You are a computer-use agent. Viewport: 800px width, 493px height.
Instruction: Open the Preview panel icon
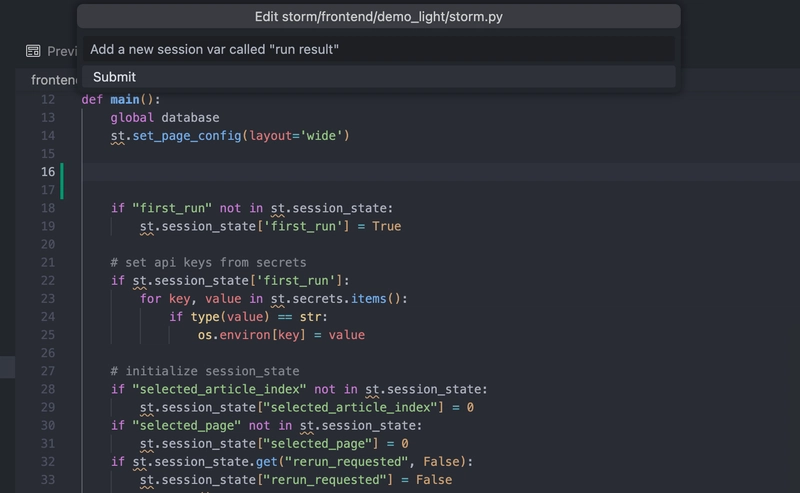(33, 51)
